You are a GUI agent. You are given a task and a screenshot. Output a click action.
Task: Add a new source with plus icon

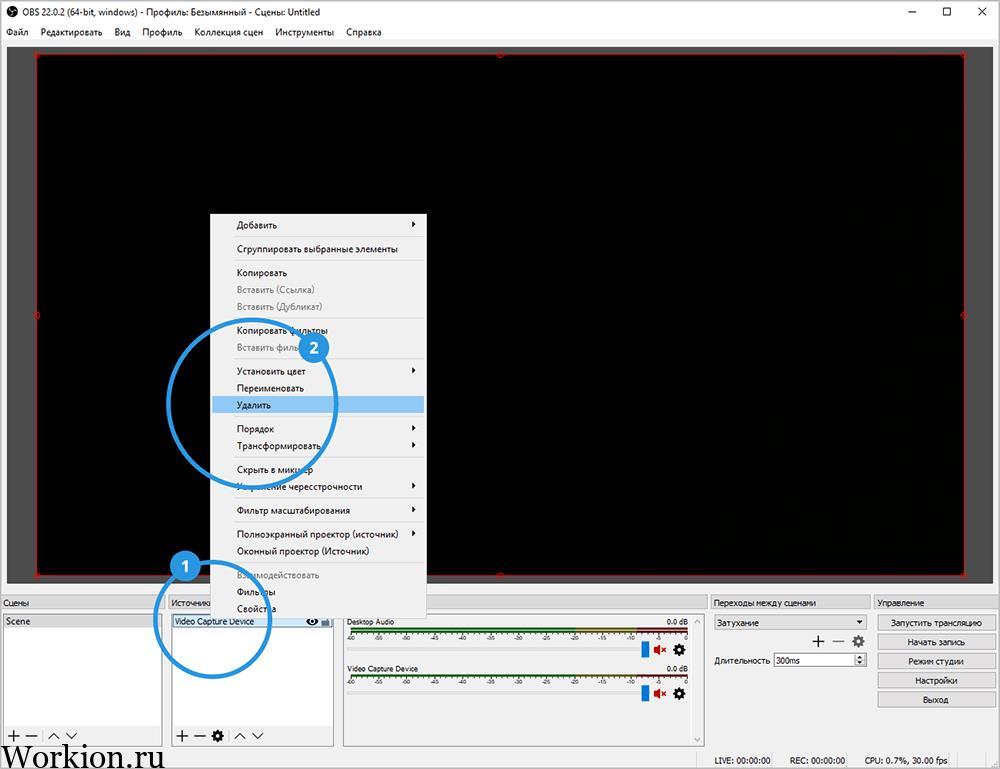point(182,736)
